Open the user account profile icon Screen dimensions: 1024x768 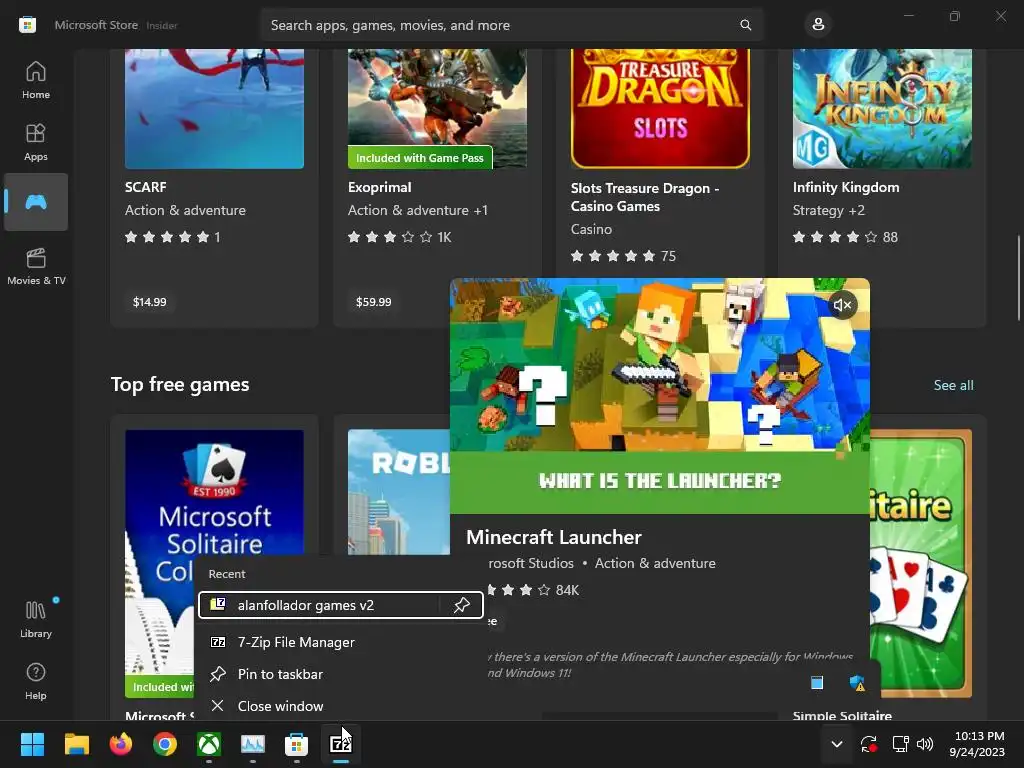(x=818, y=25)
